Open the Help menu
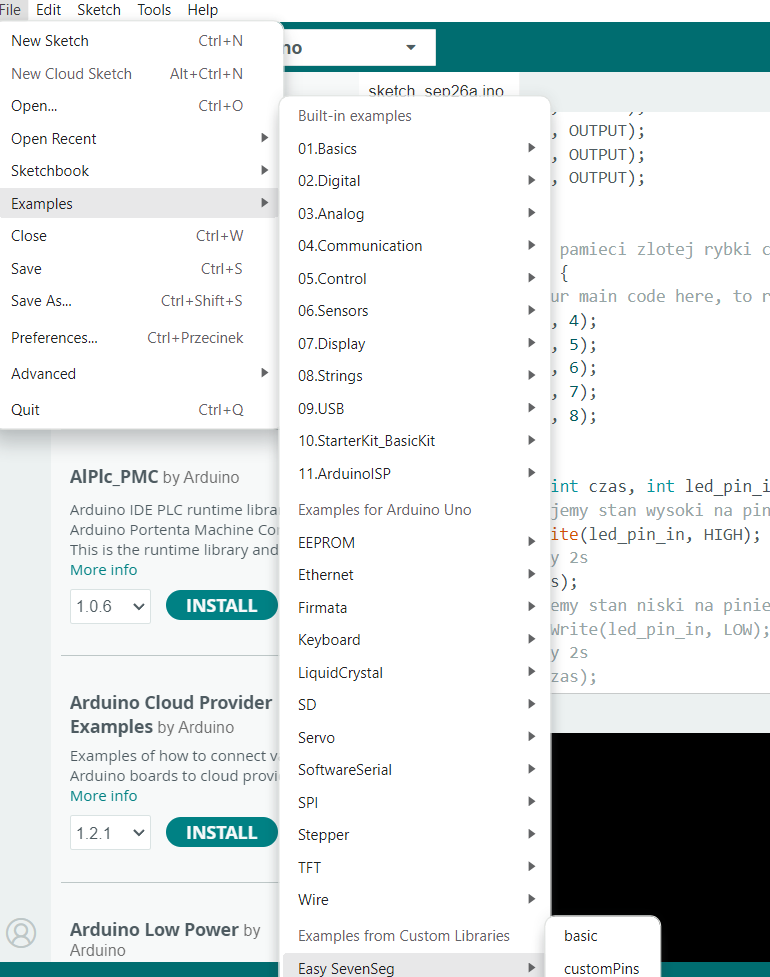This screenshot has height=977, width=770. pos(202,10)
